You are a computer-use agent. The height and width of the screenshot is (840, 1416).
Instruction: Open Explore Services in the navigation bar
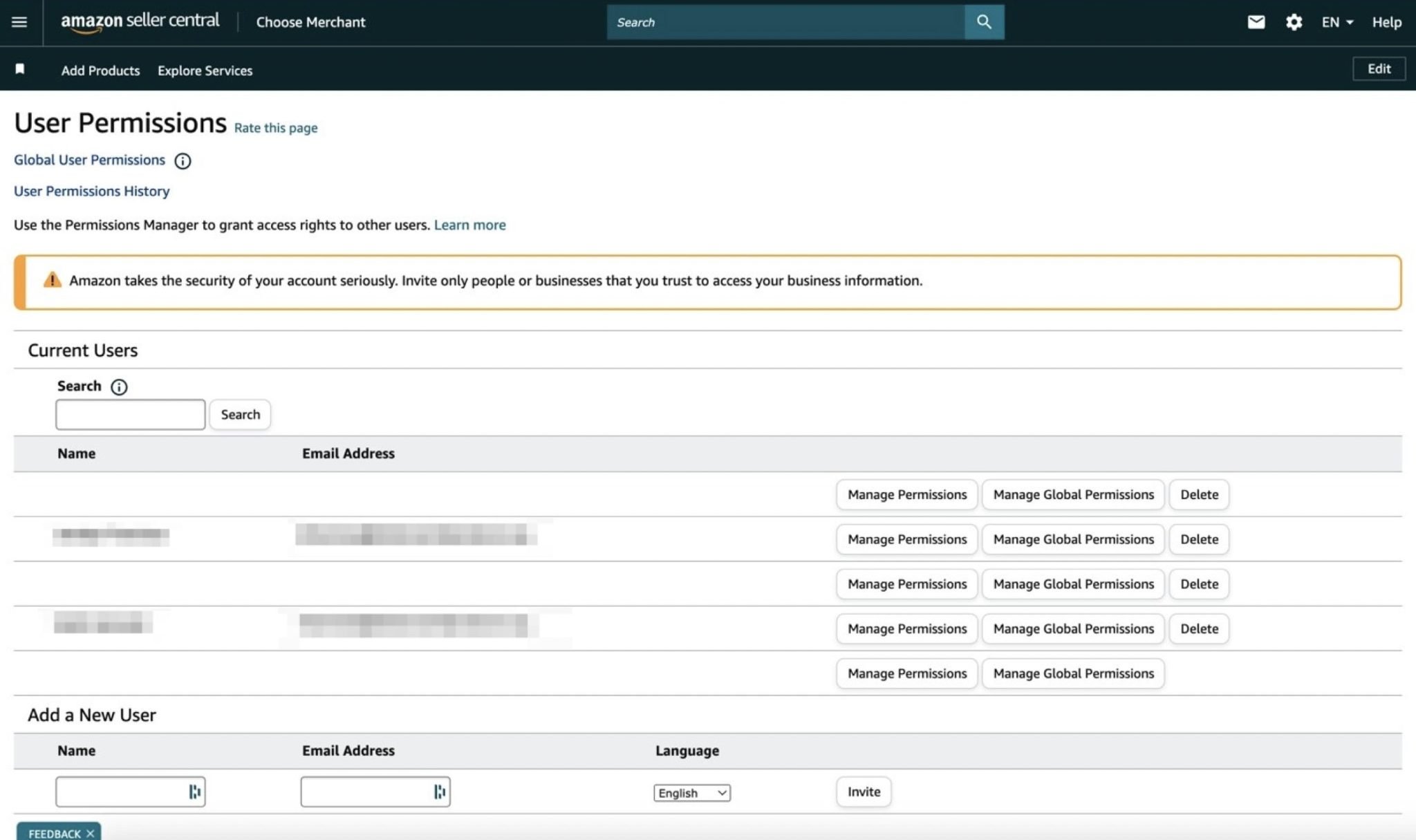click(205, 71)
